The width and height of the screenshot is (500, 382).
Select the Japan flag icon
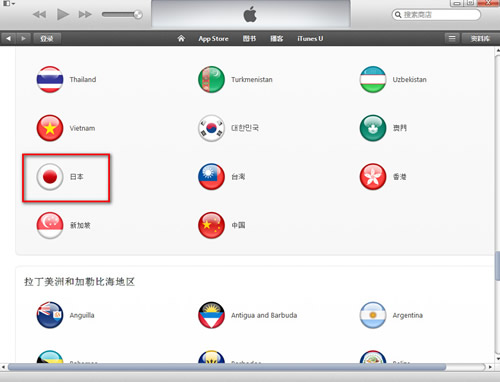coord(50,177)
